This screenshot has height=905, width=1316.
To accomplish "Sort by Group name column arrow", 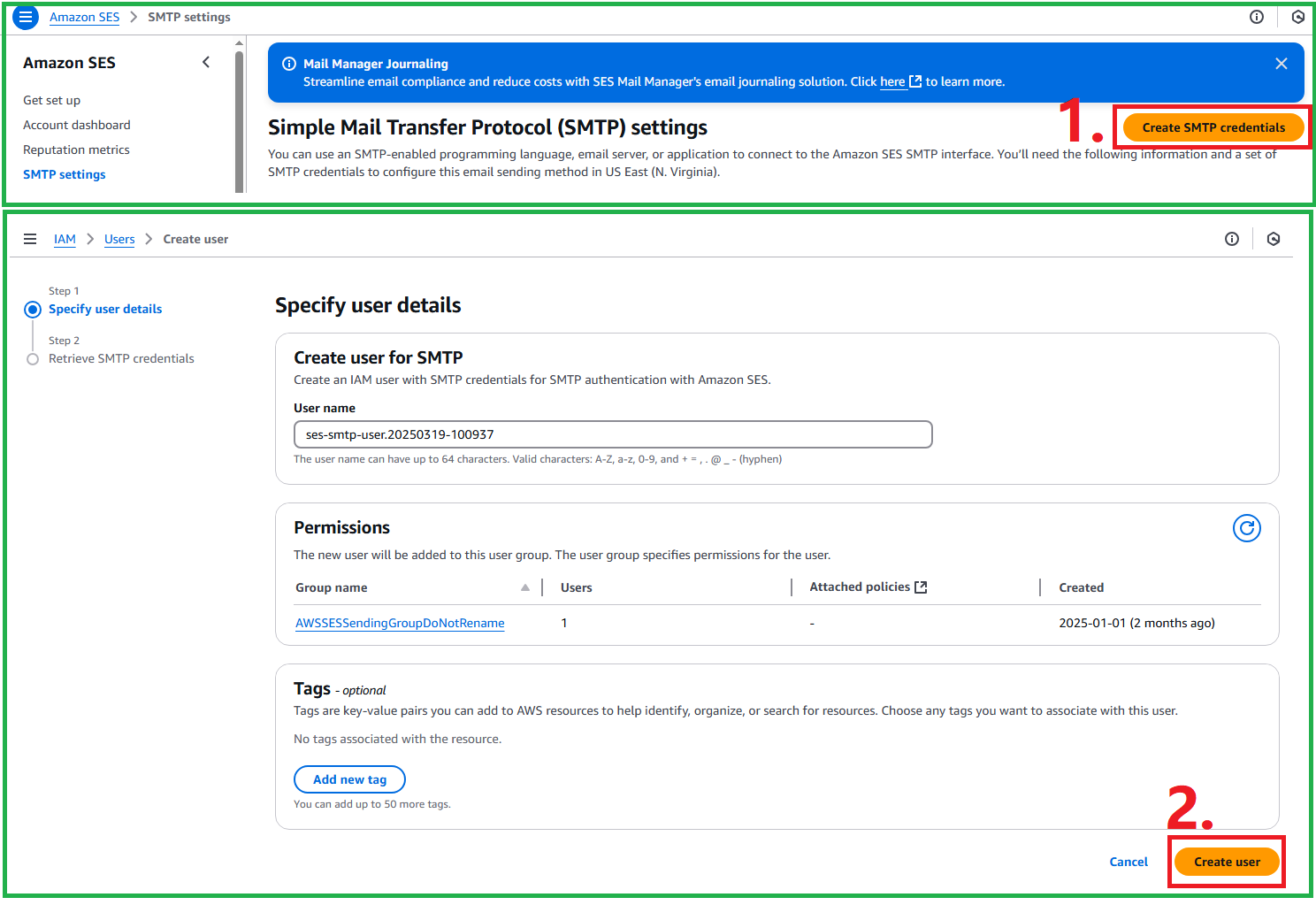I will pyautogui.click(x=525, y=587).
